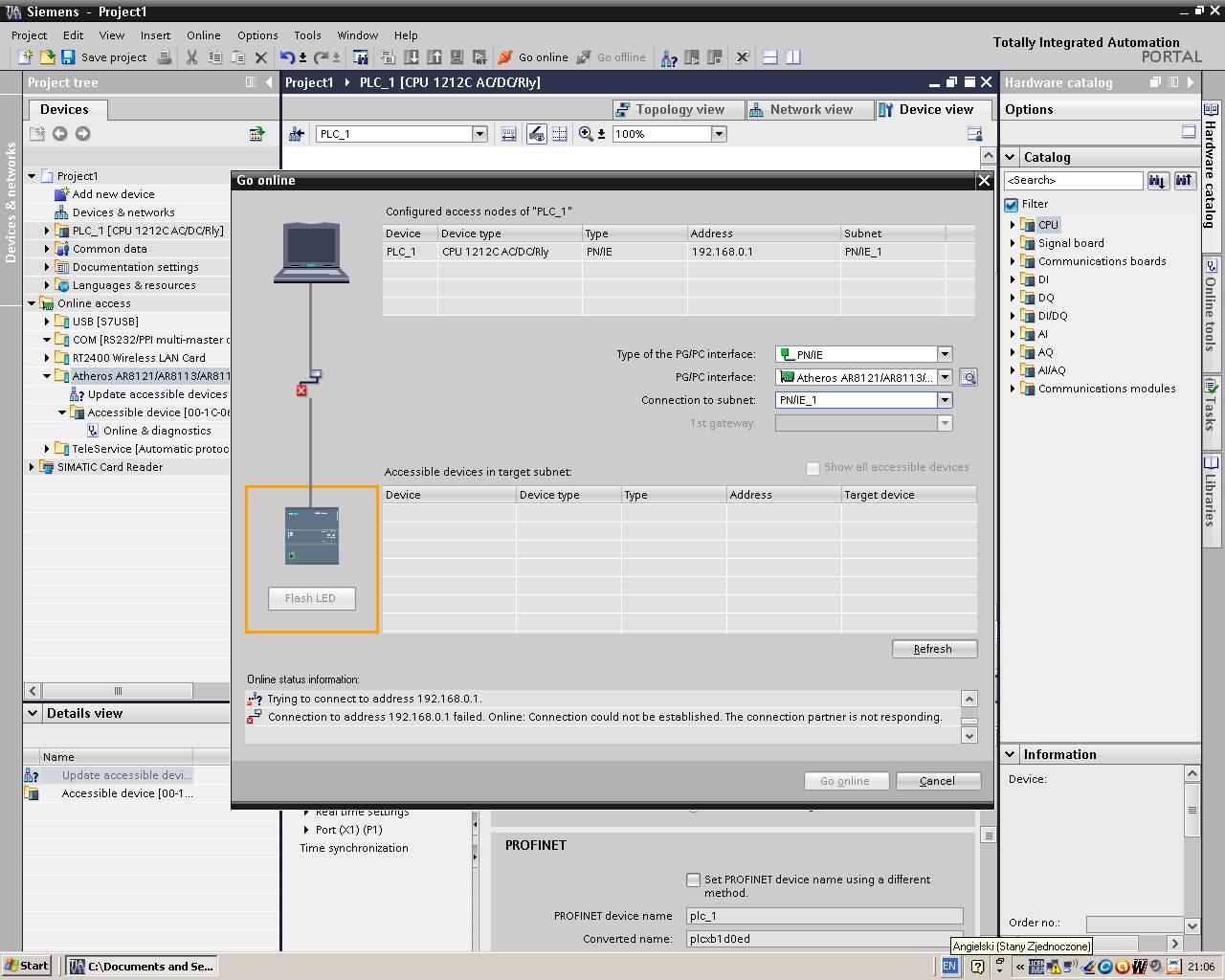Click the catalog search down icon

coord(1158,180)
